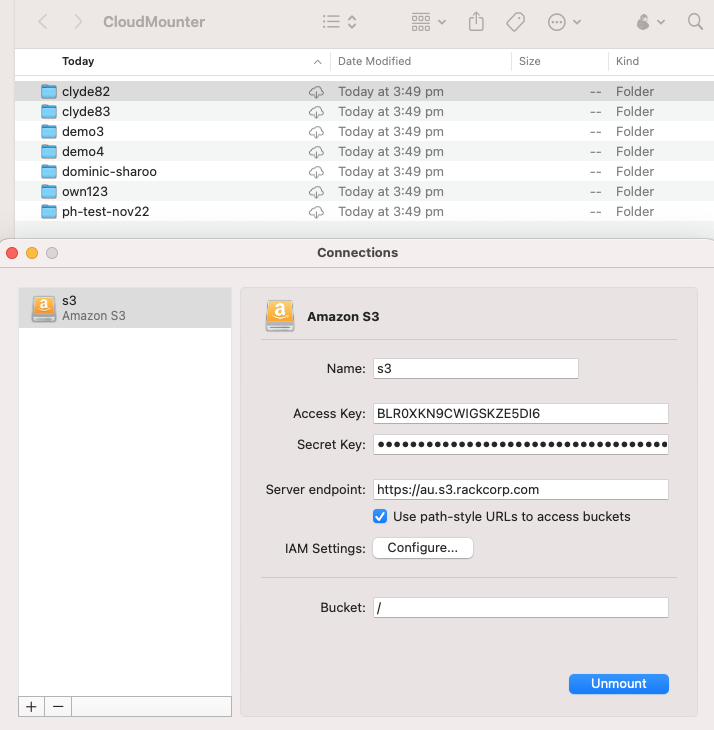Click the tag icon in the toolbar
The image size is (714, 730).
click(515, 22)
